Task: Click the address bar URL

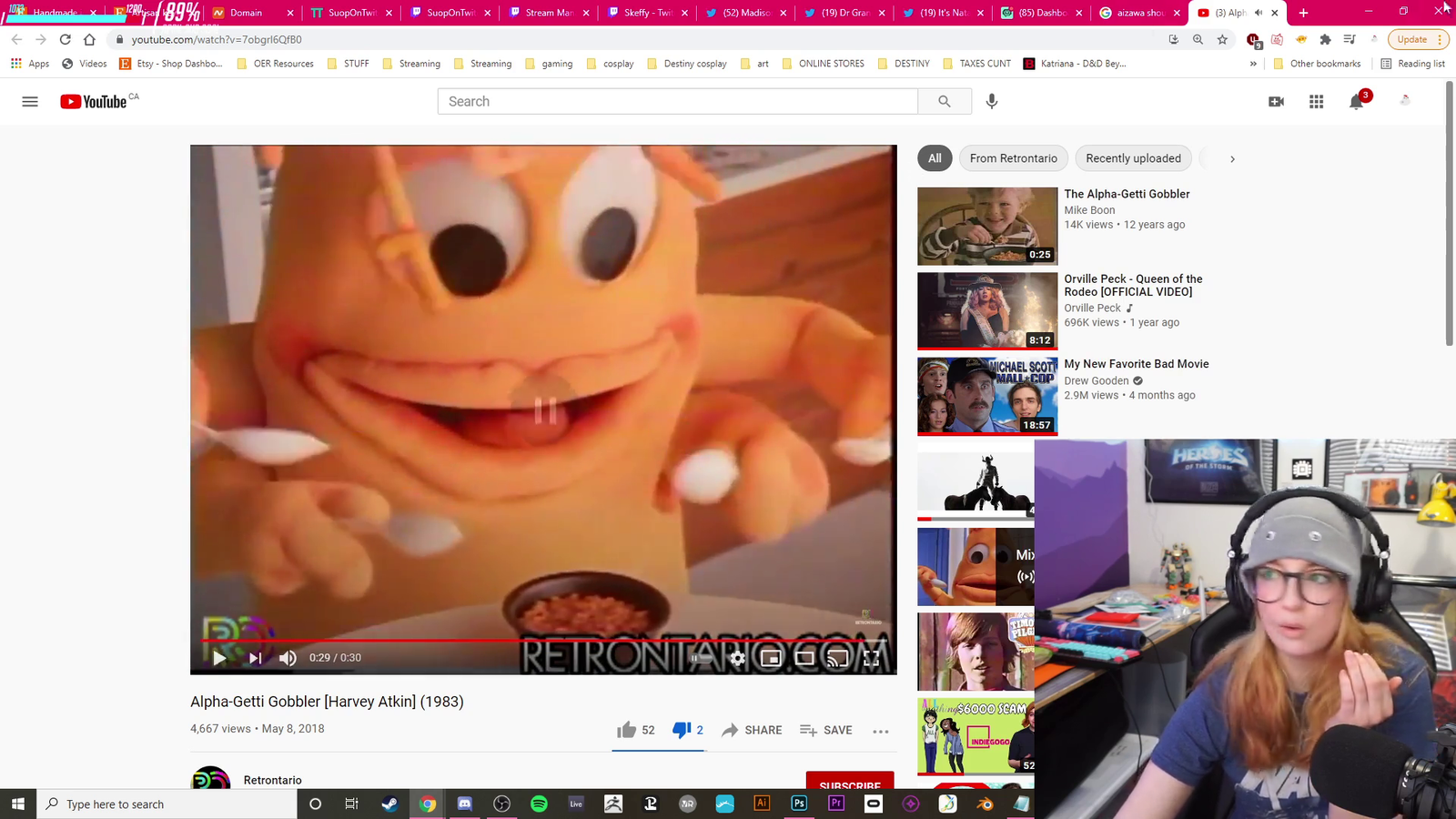Action: click(217, 39)
